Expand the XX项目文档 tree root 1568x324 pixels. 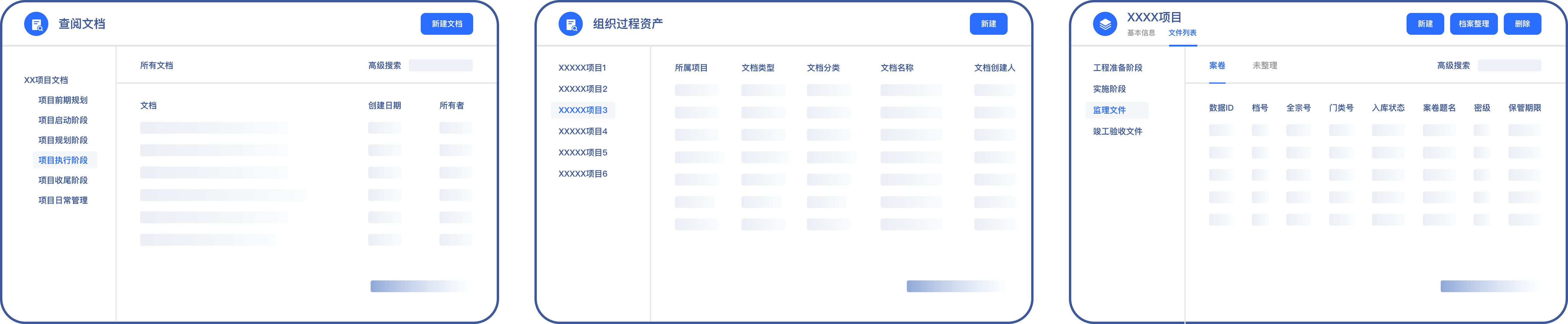[x=46, y=80]
